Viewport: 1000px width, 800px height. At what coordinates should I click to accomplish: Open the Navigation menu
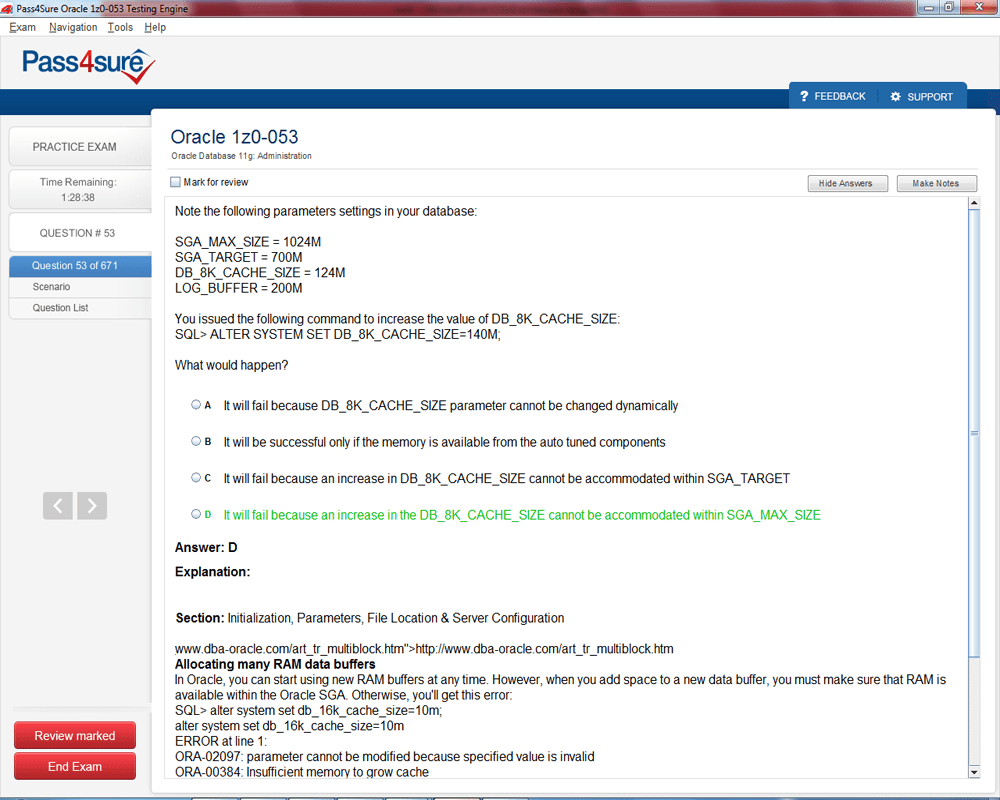73,27
